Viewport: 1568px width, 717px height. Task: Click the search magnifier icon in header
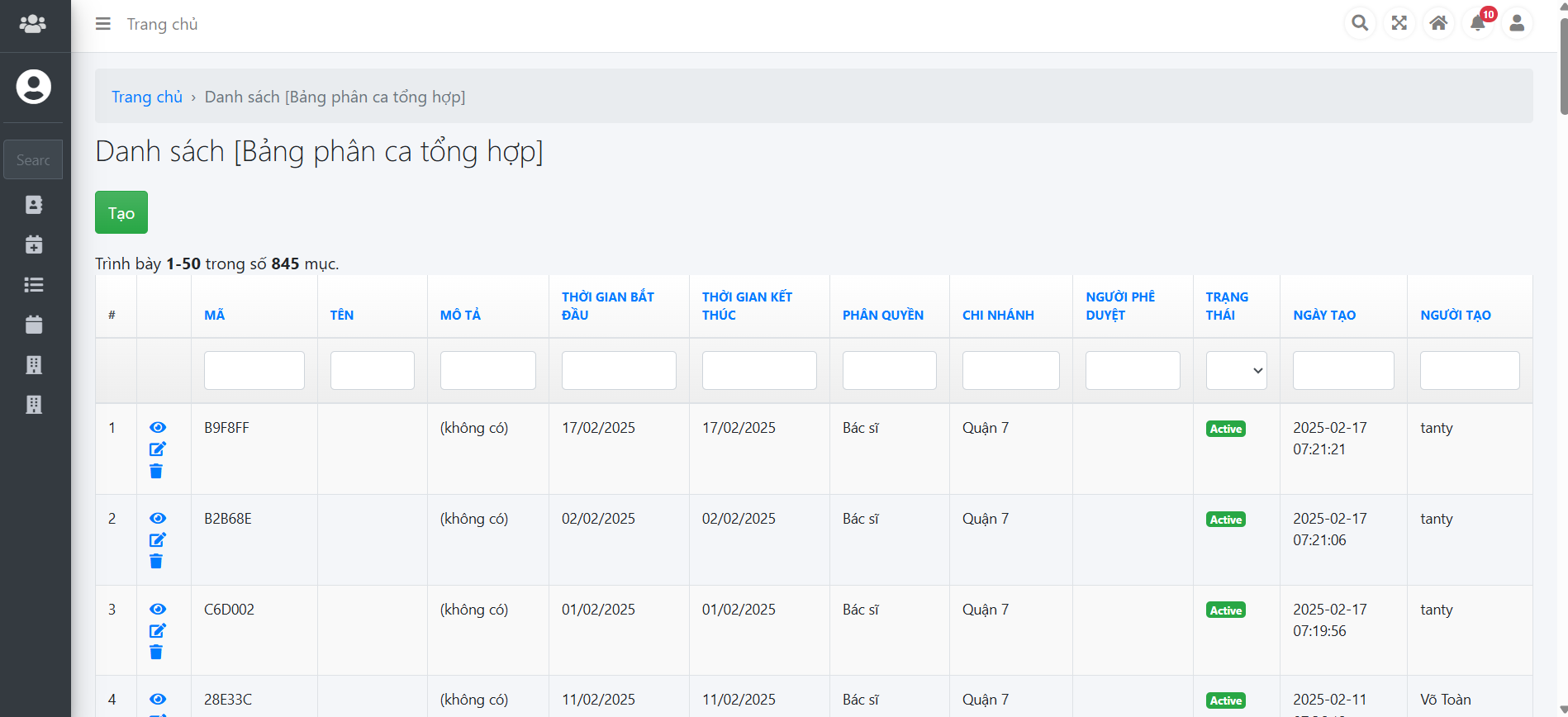pyautogui.click(x=1359, y=23)
